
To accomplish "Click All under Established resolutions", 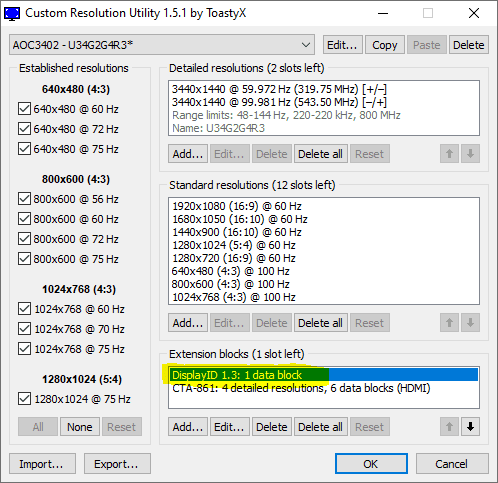I will (38, 426).
